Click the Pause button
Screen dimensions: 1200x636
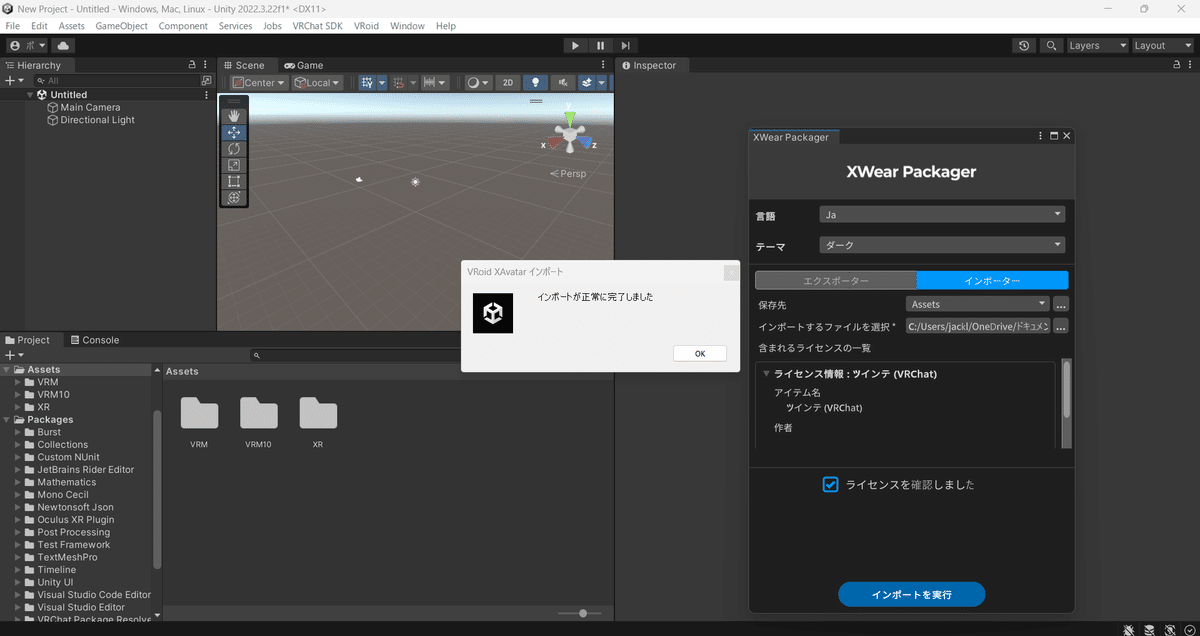600,45
